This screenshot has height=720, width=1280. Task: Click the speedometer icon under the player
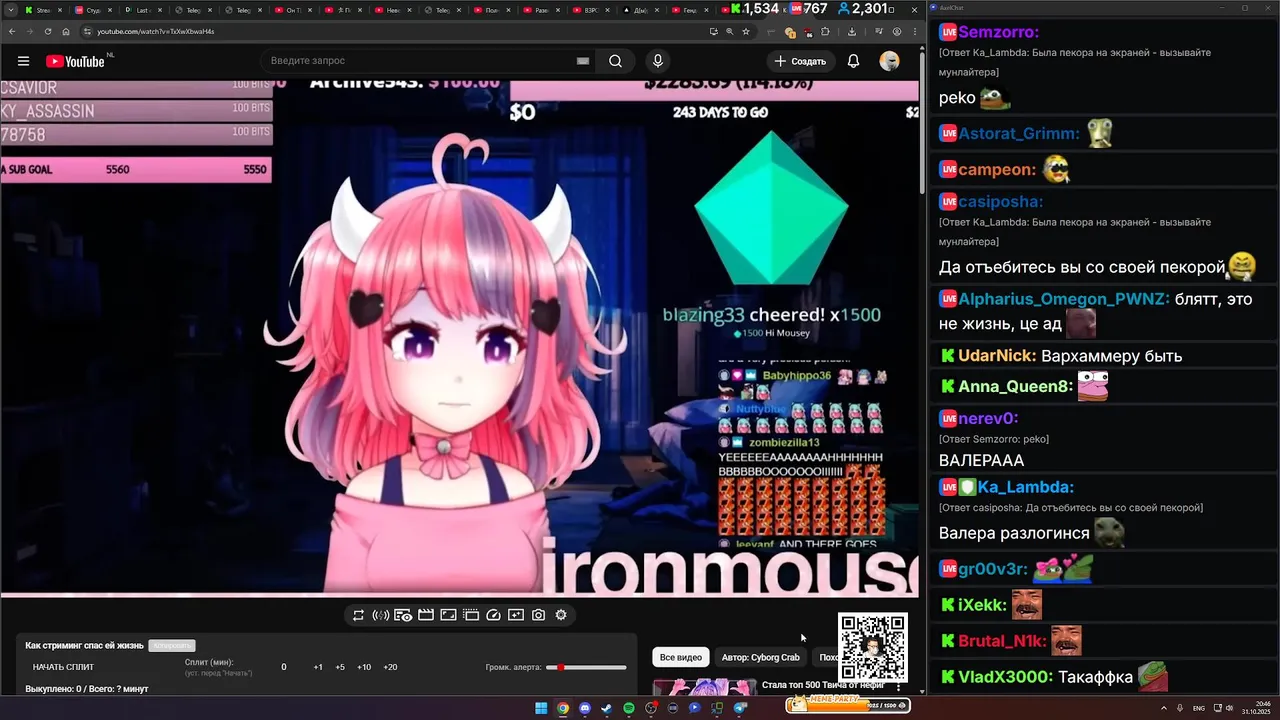point(493,615)
